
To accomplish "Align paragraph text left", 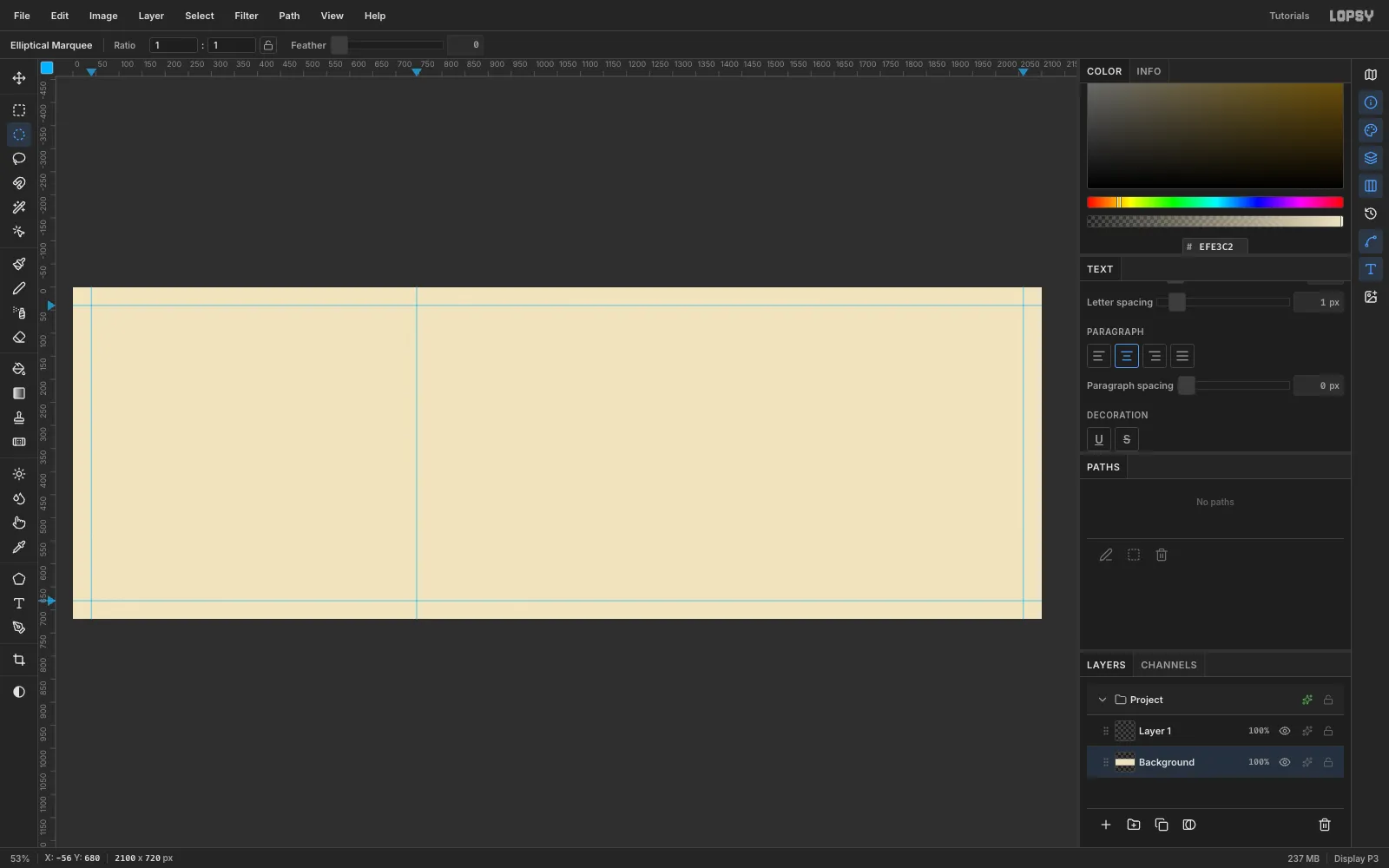I will (1098, 356).
